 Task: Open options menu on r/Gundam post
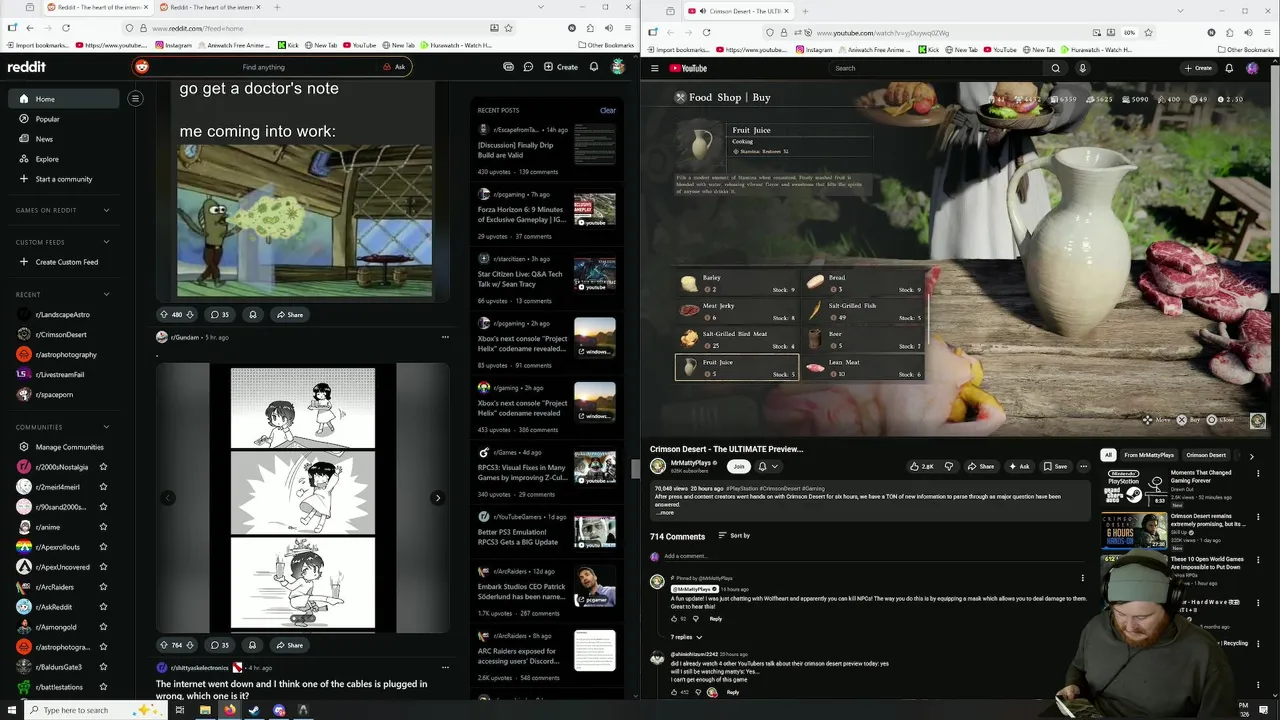point(445,337)
